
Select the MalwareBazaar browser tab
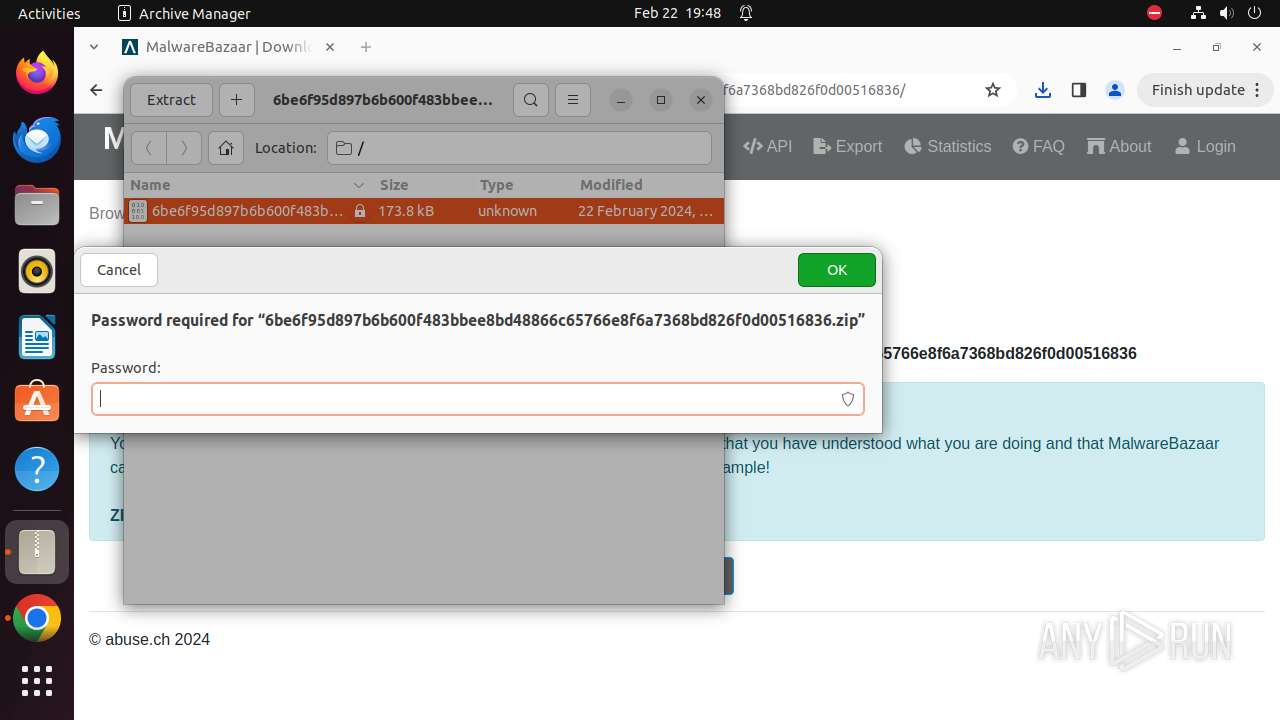click(x=229, y=47)
